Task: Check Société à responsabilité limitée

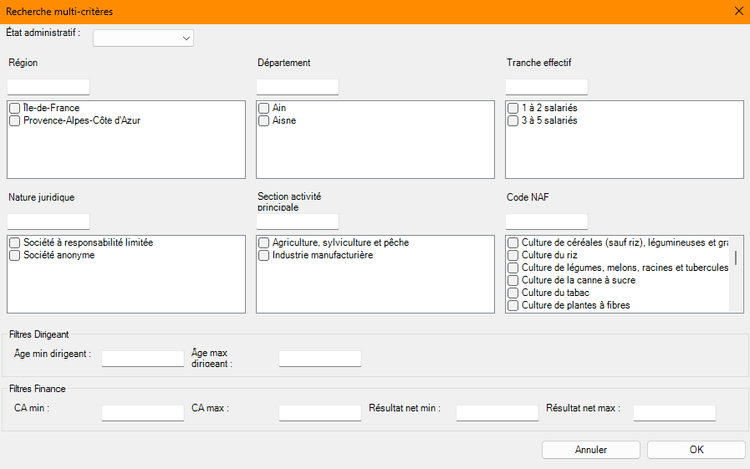Action: 15,243
